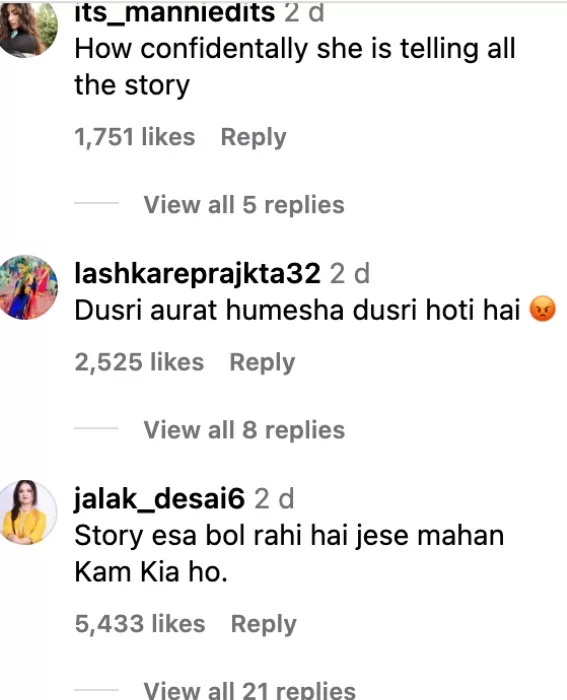Click the 2 d timestamp beside jalak_desai6
This screenshot has height=700, width=567.
pos(274,499)
